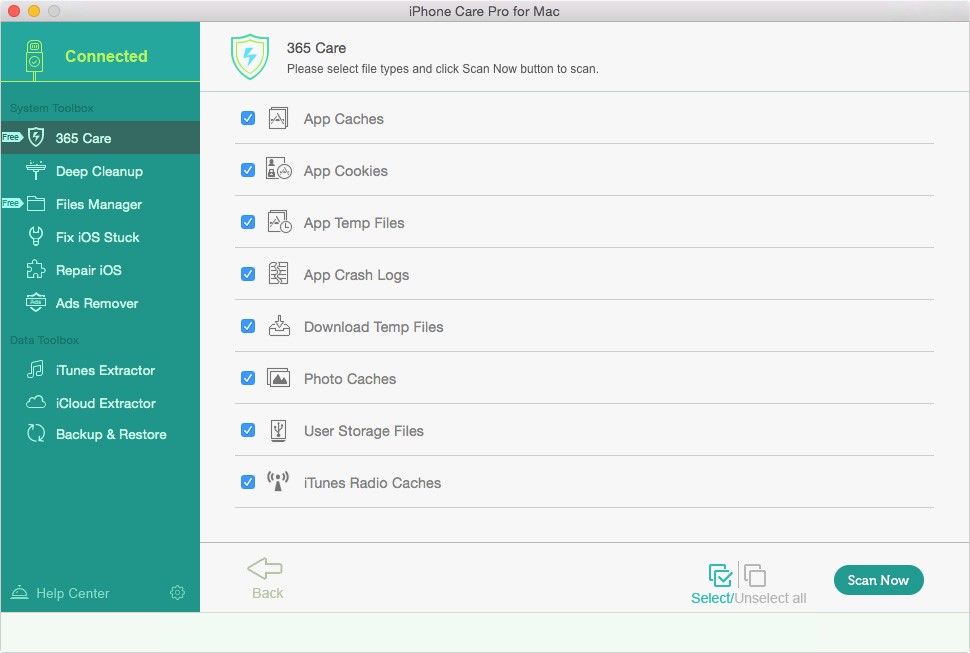Click the Download Temp Files label

click(x=374, y=326)
